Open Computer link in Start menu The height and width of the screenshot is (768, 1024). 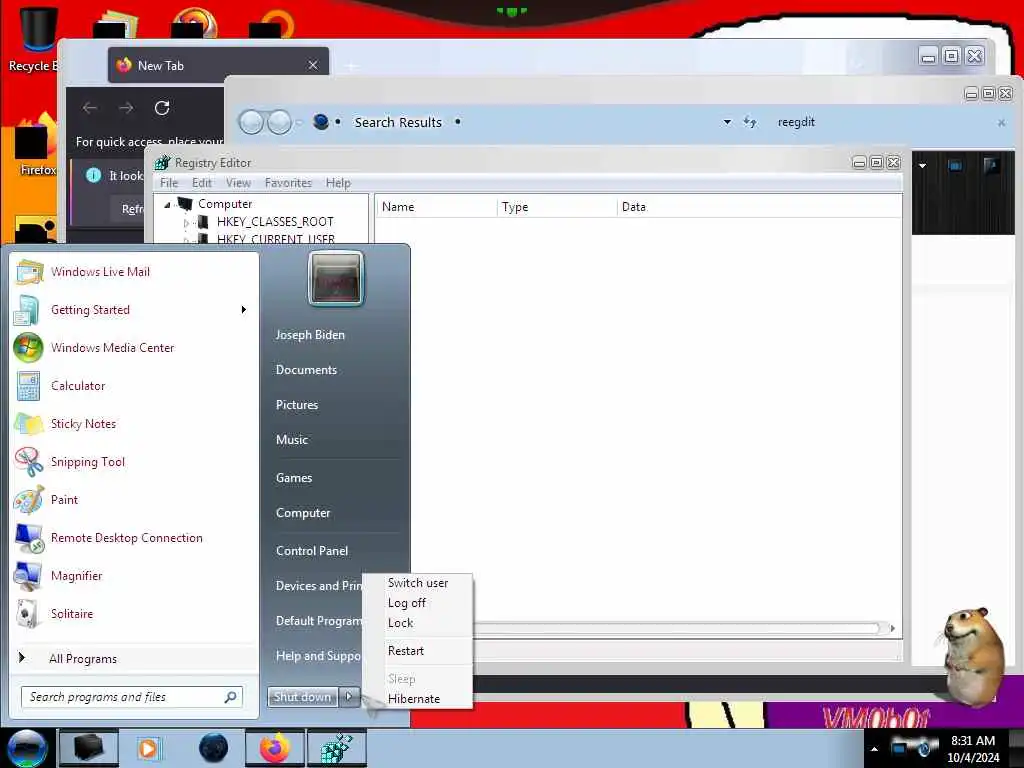303,513
